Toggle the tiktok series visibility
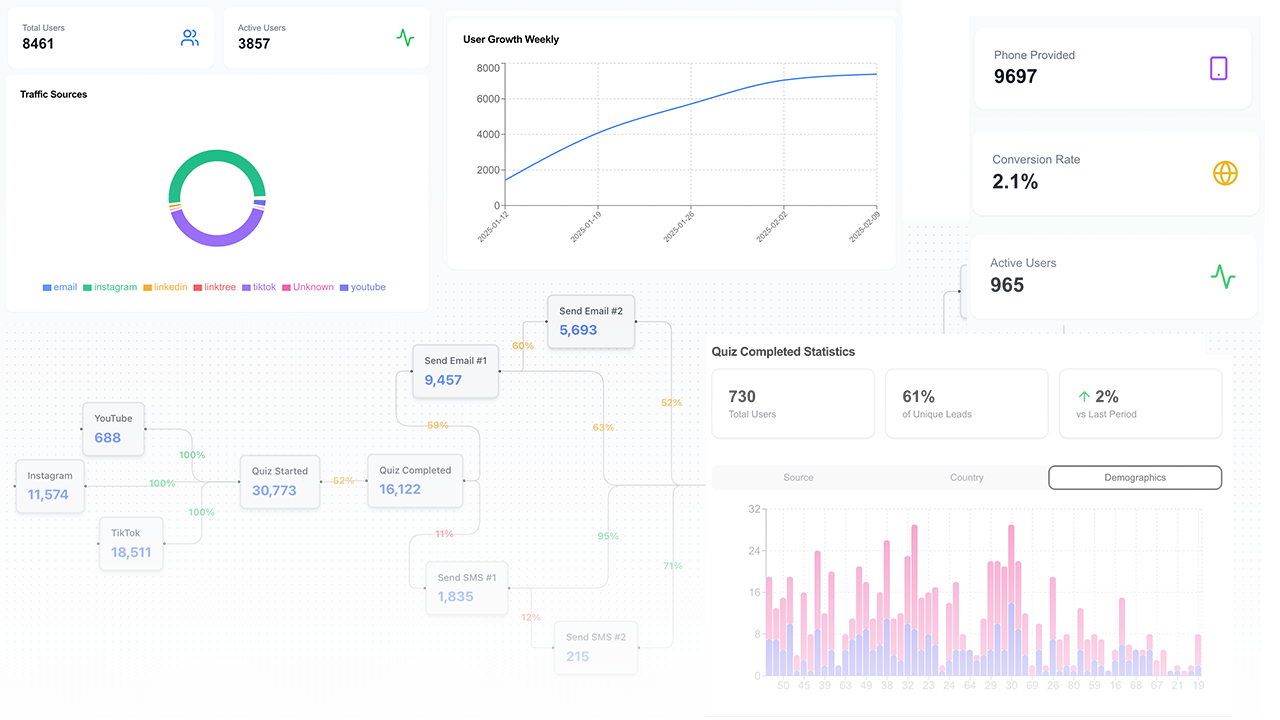The height and width of the screenshot is (720, 1280). tap(259, 287)
